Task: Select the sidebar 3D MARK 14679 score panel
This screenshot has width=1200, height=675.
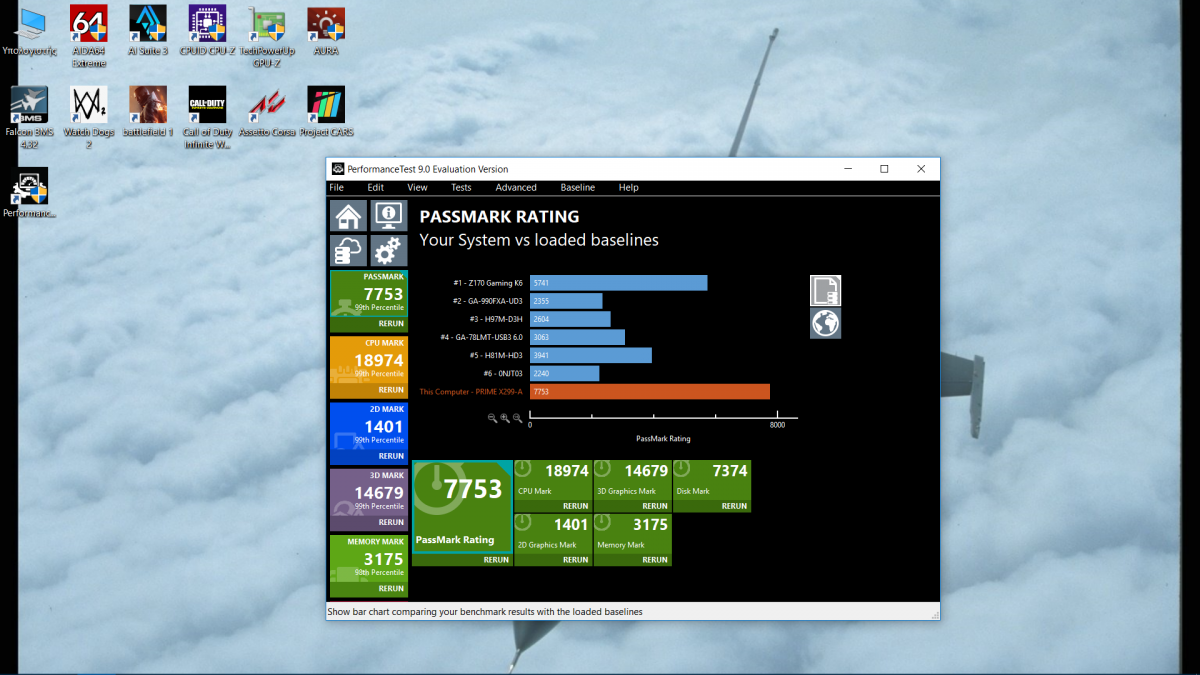Action: 368,492
